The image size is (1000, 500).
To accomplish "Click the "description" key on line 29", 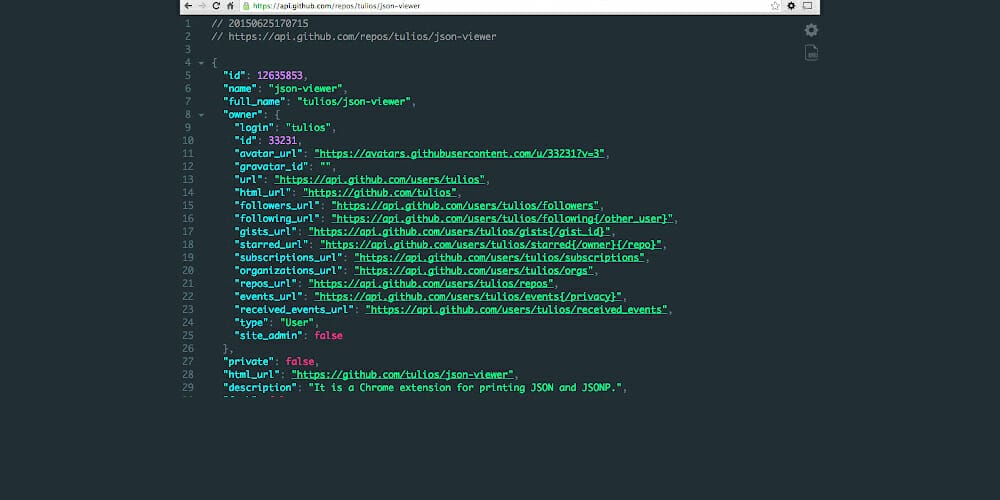I will 260,388.
